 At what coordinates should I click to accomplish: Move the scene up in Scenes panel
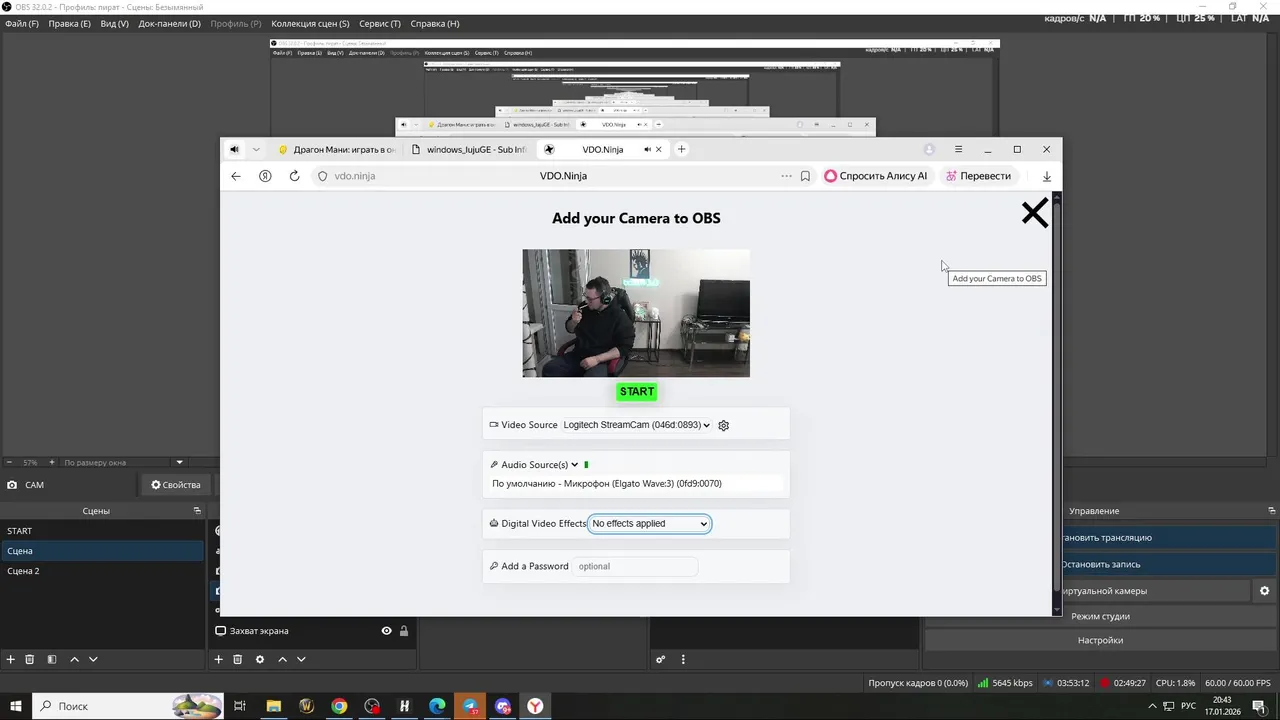click(x=74, y=660)
